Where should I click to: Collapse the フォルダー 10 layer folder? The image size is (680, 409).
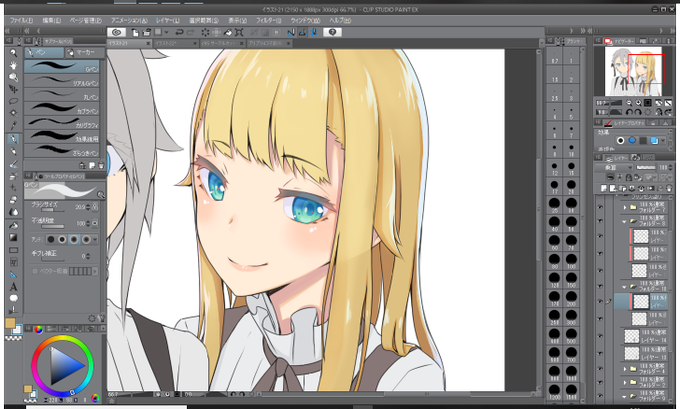[x=624, y=287]
